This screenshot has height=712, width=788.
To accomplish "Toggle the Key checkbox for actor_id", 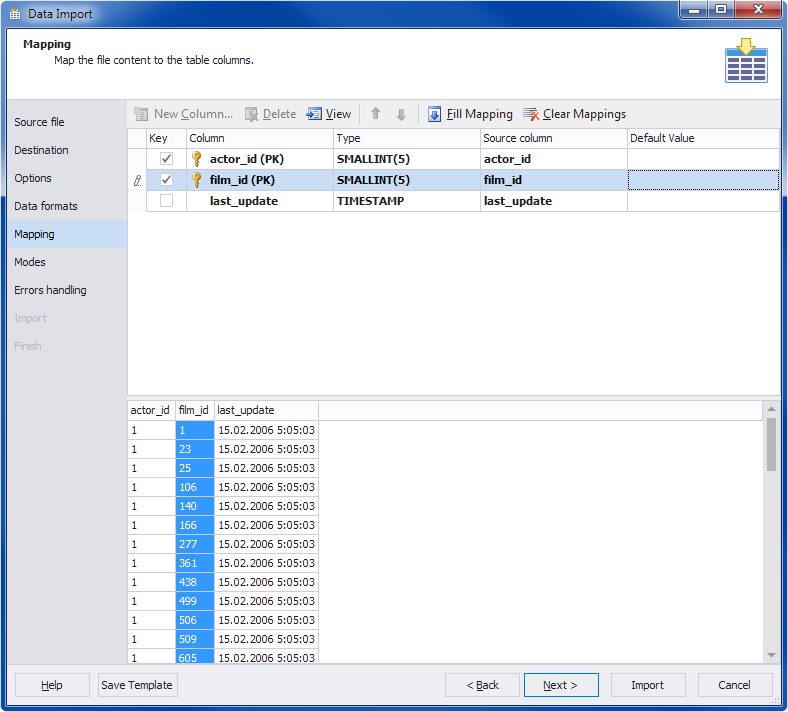I will pyautogui.click(x=167, y=159).
